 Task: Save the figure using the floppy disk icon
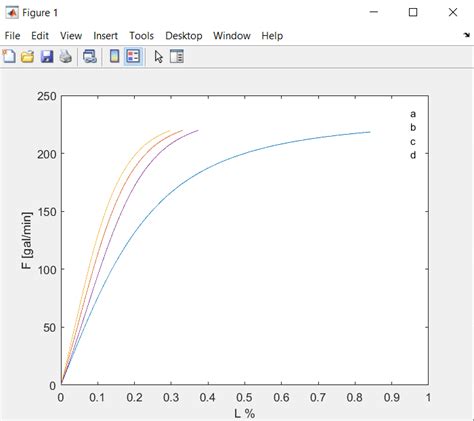coord(47,56)
